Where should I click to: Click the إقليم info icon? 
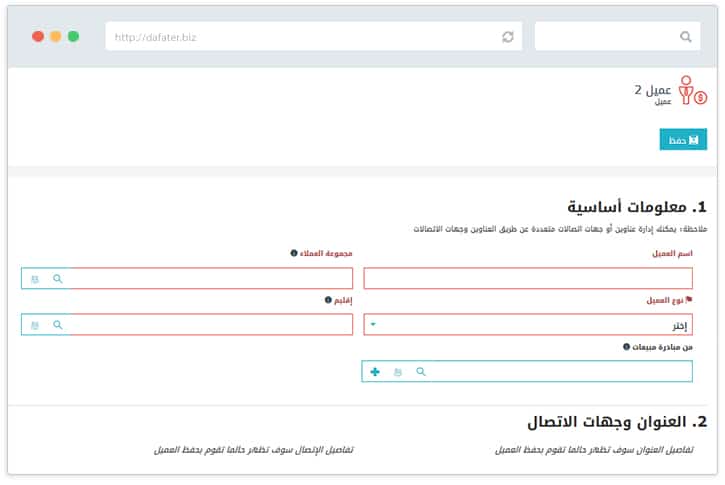328,300
